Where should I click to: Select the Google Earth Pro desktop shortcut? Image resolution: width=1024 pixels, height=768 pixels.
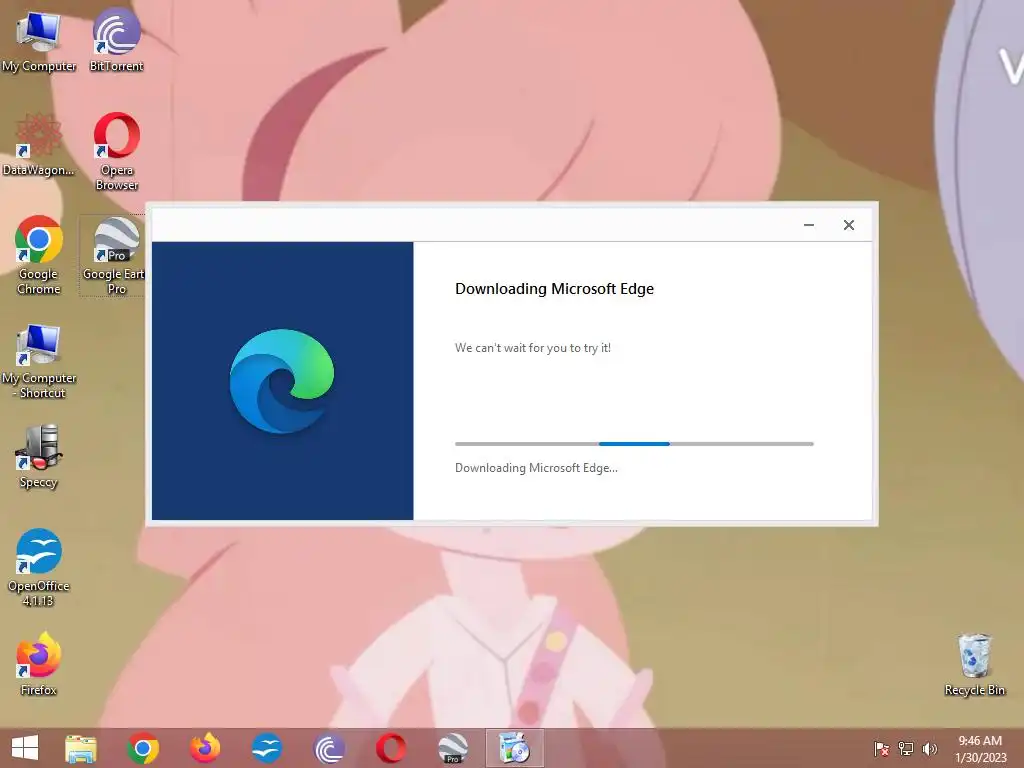point(114,256)
